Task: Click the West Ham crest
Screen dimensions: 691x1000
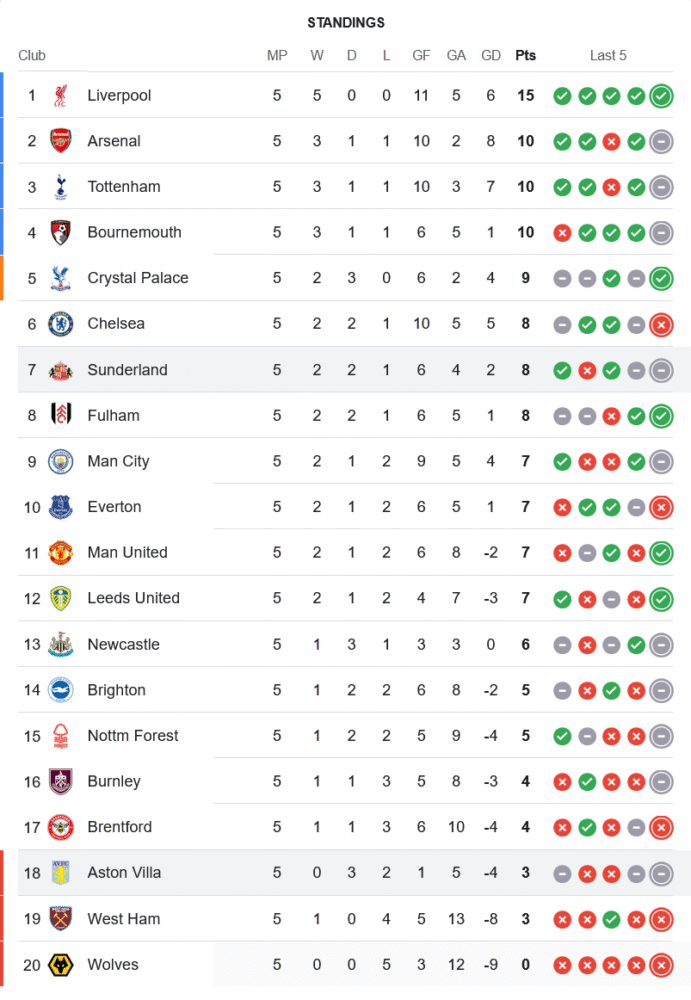Action: (x=61, y=919)
